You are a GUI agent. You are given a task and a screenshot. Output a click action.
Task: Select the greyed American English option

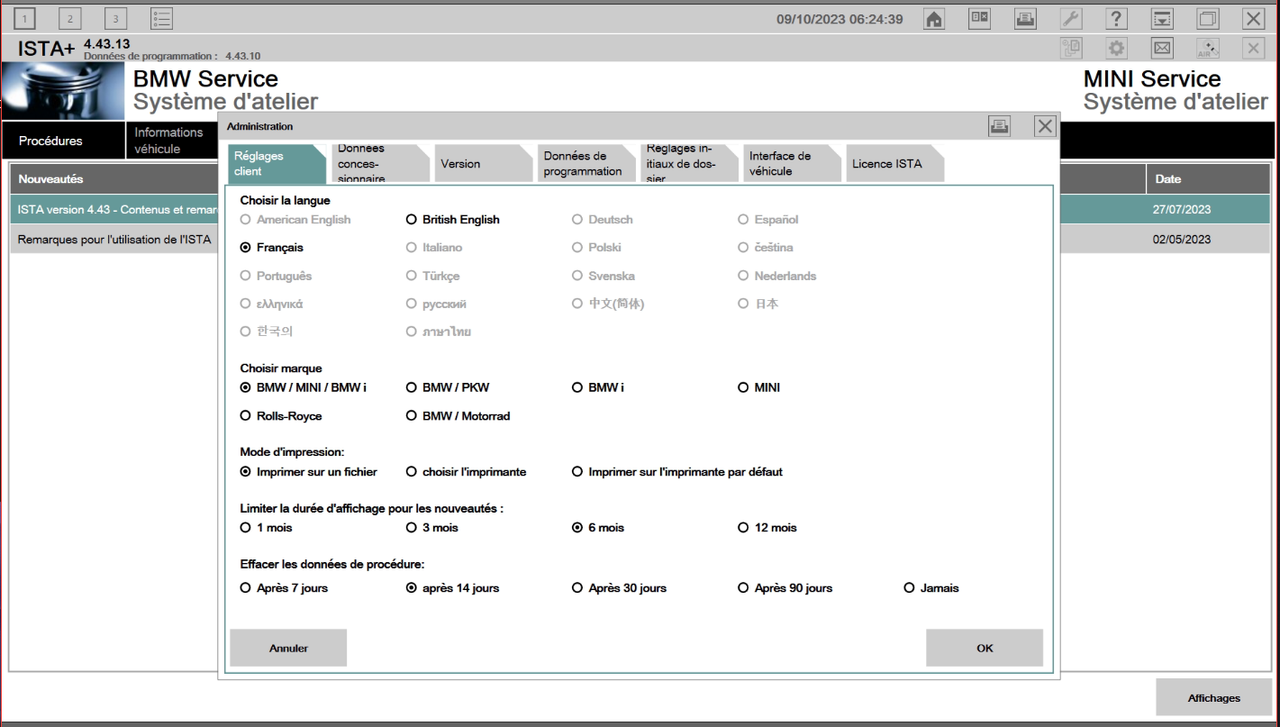click(x=296, y=219)
